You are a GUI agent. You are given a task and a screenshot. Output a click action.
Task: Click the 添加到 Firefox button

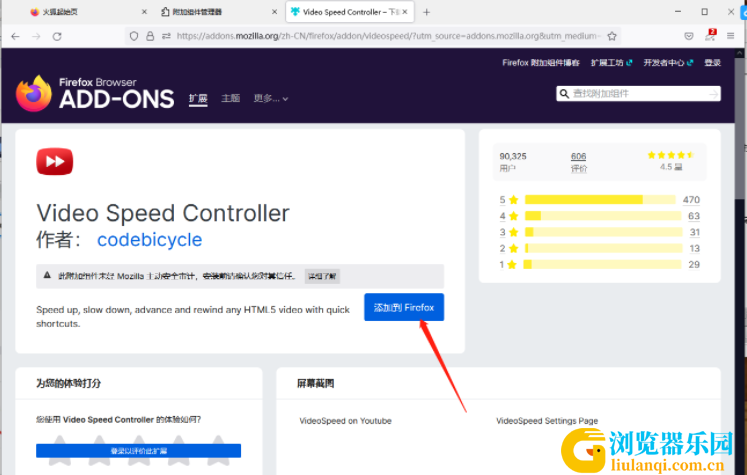point(404,307)
